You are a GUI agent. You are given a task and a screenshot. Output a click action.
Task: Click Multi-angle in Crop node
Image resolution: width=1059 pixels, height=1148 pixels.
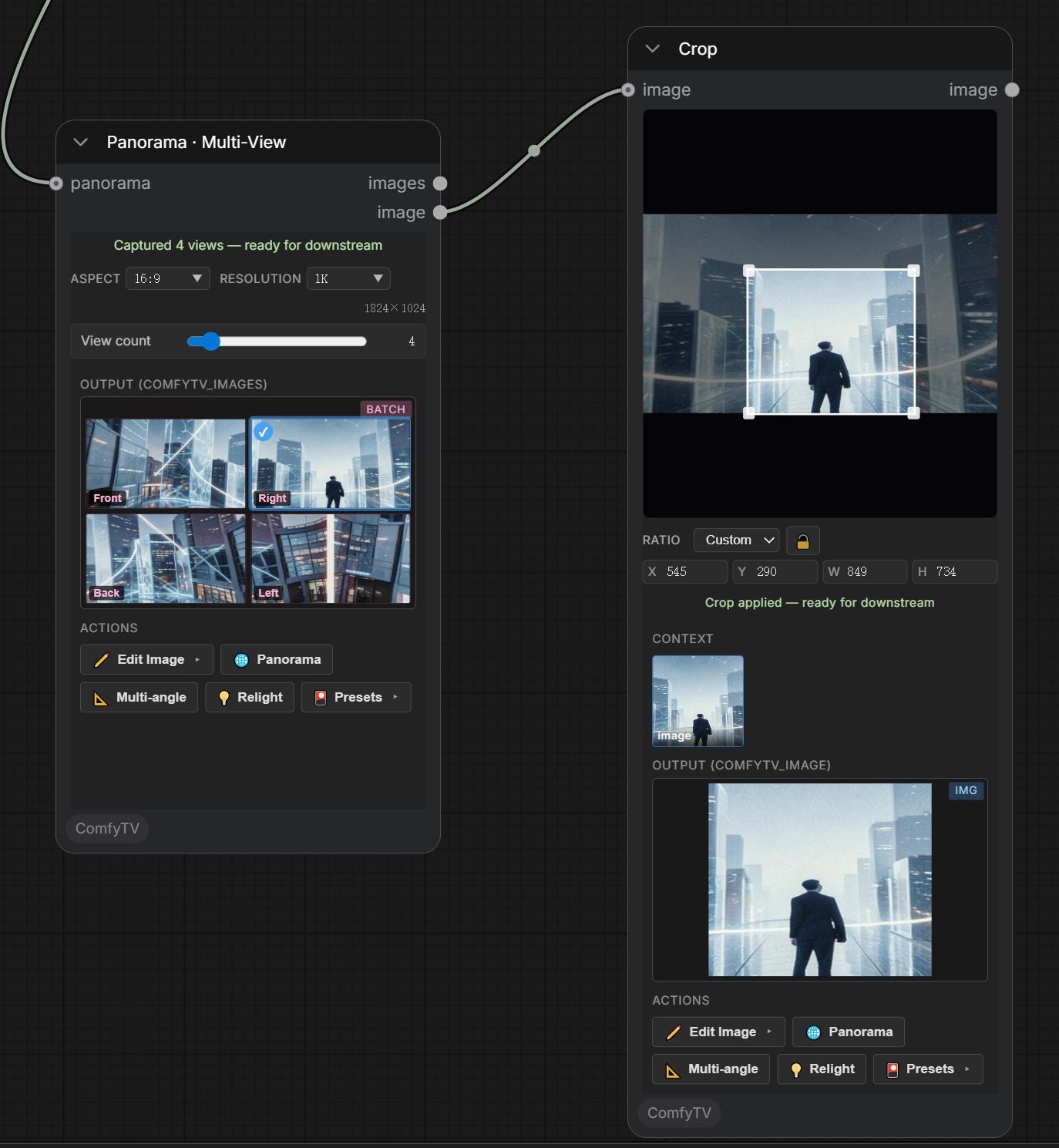[x=711, y=1069]
